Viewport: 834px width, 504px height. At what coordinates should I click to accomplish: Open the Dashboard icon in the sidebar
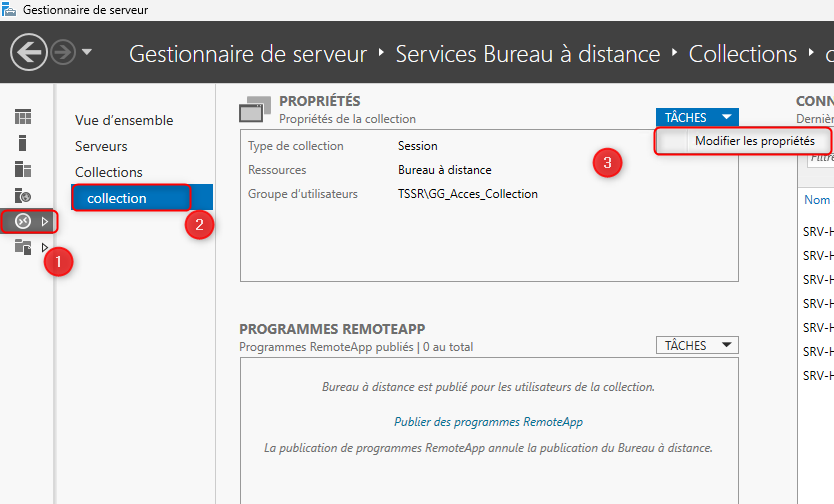pos(23,118)
